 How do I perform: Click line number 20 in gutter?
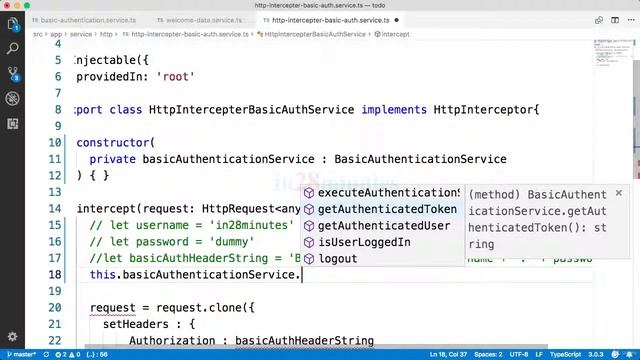tap(55, 308)
